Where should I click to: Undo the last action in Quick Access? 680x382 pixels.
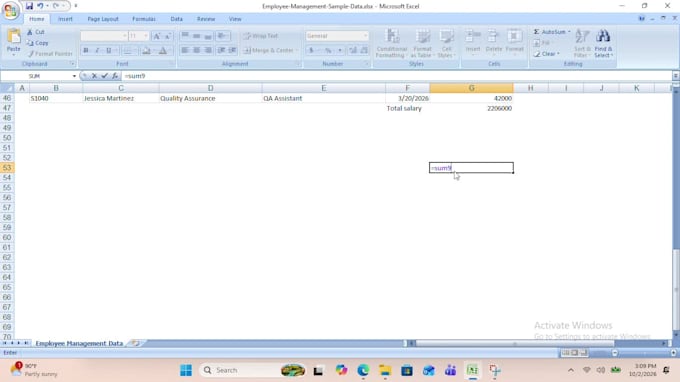pyautogui.click(x=40, y=6)
